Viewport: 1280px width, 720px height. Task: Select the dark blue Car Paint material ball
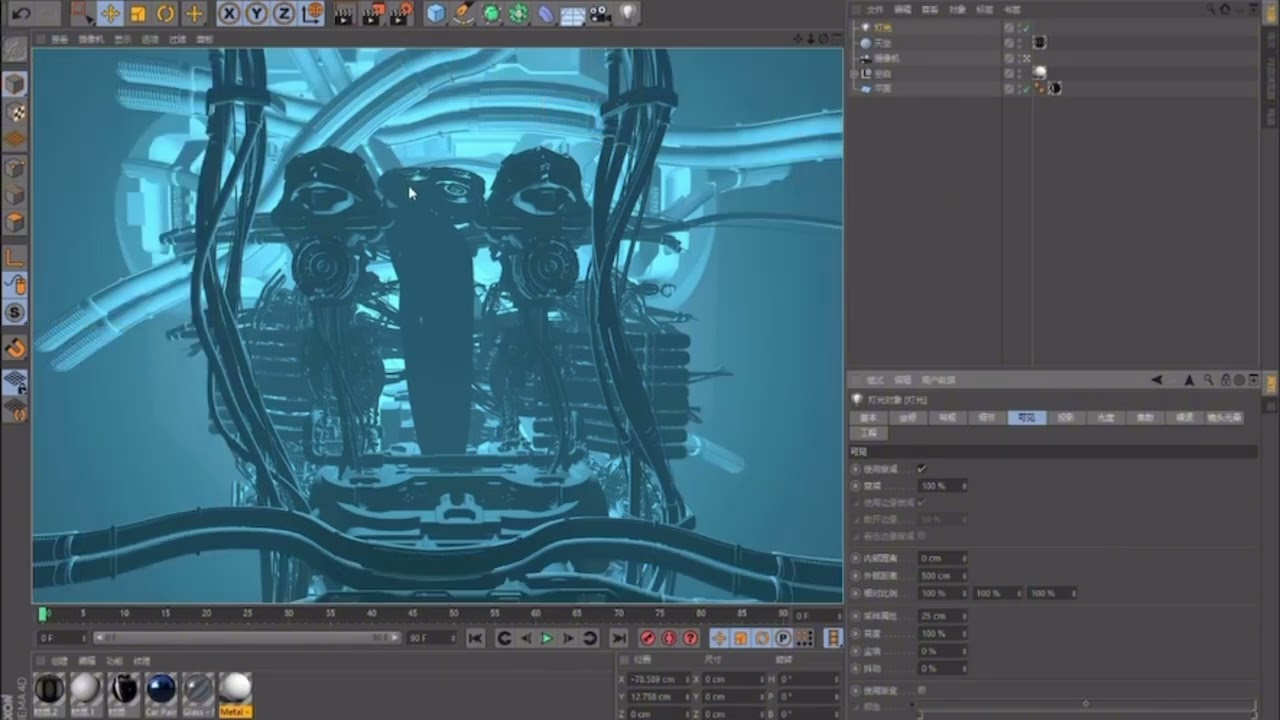pyautogui.click(x=161, y=694)
